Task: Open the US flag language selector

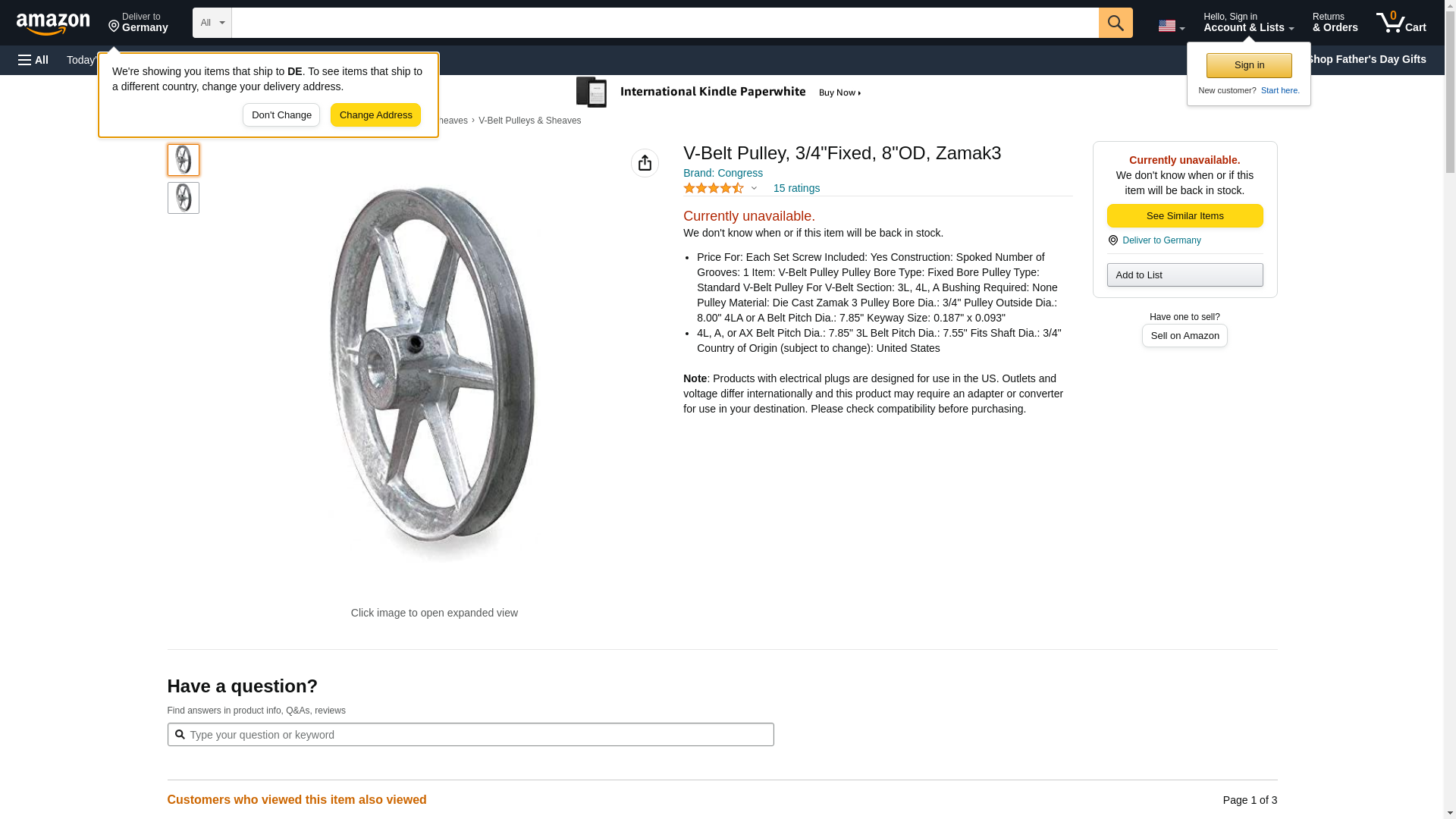Action: (x=1171, y=26)
